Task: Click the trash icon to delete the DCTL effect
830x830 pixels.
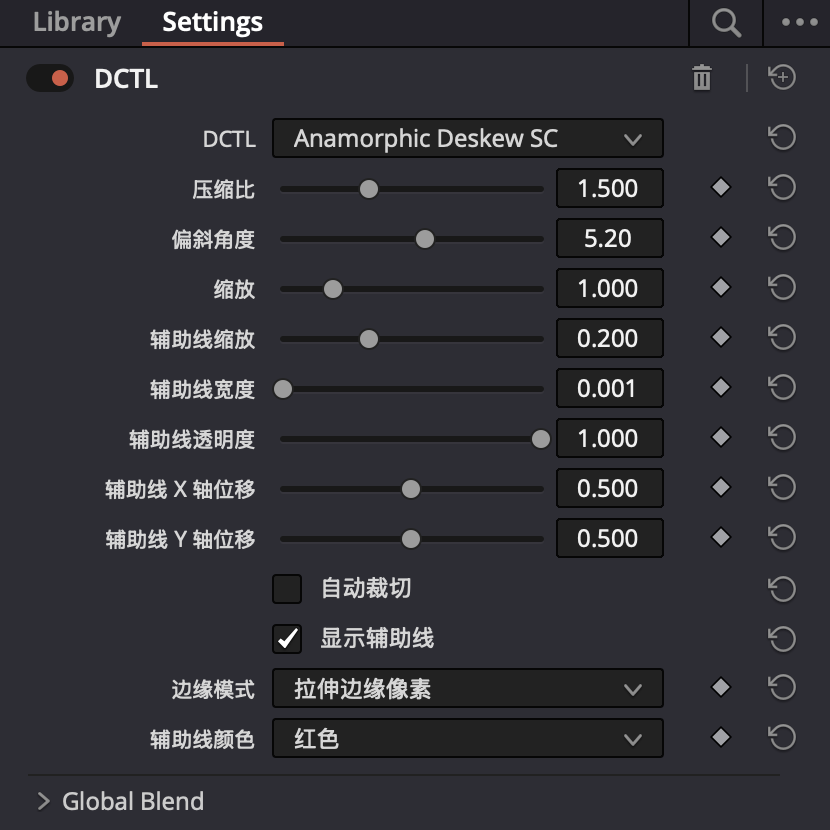Action: tap(703, 78)
